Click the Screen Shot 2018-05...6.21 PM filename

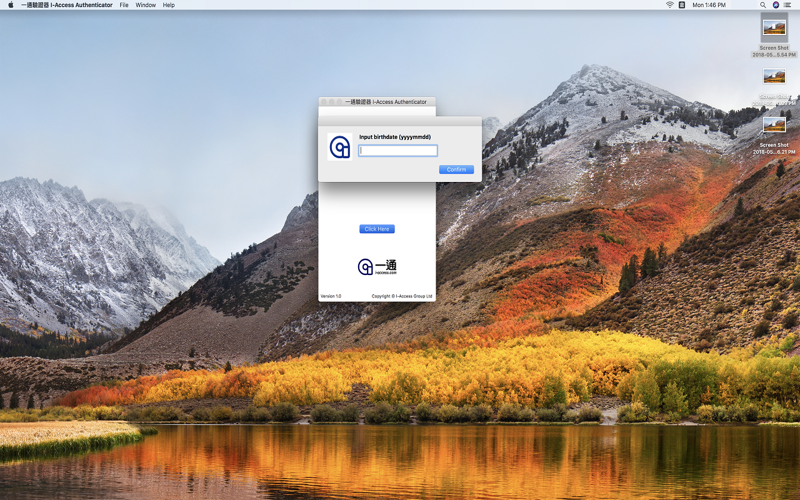click(x=774, y=148)
